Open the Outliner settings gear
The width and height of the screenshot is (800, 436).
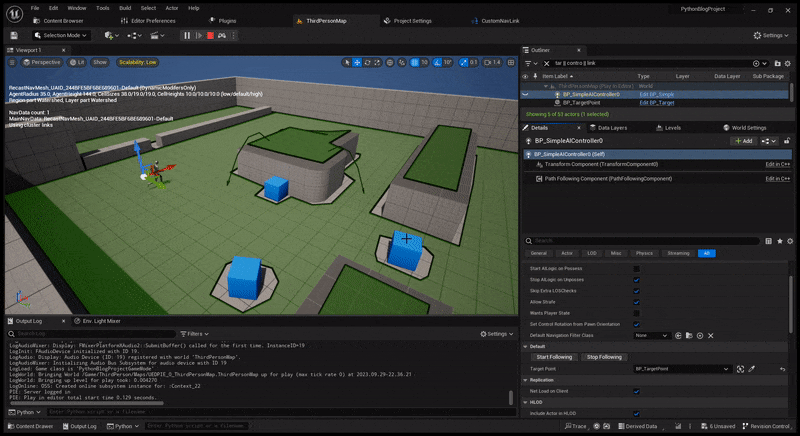point(788,63)
